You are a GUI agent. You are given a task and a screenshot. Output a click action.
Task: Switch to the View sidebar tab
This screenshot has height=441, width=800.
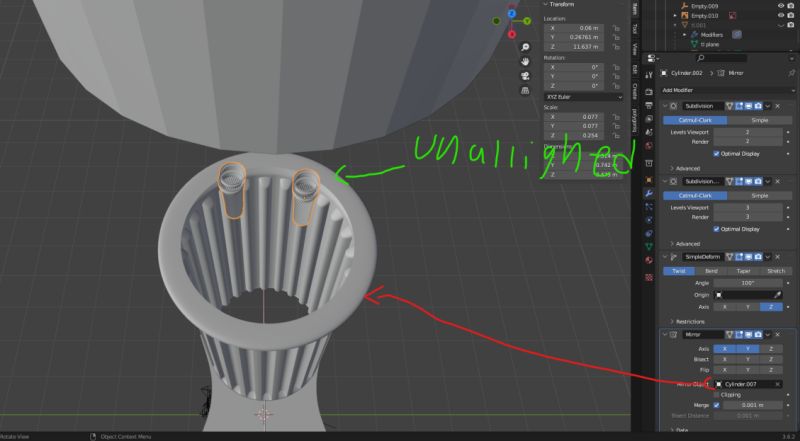(635, 50)
